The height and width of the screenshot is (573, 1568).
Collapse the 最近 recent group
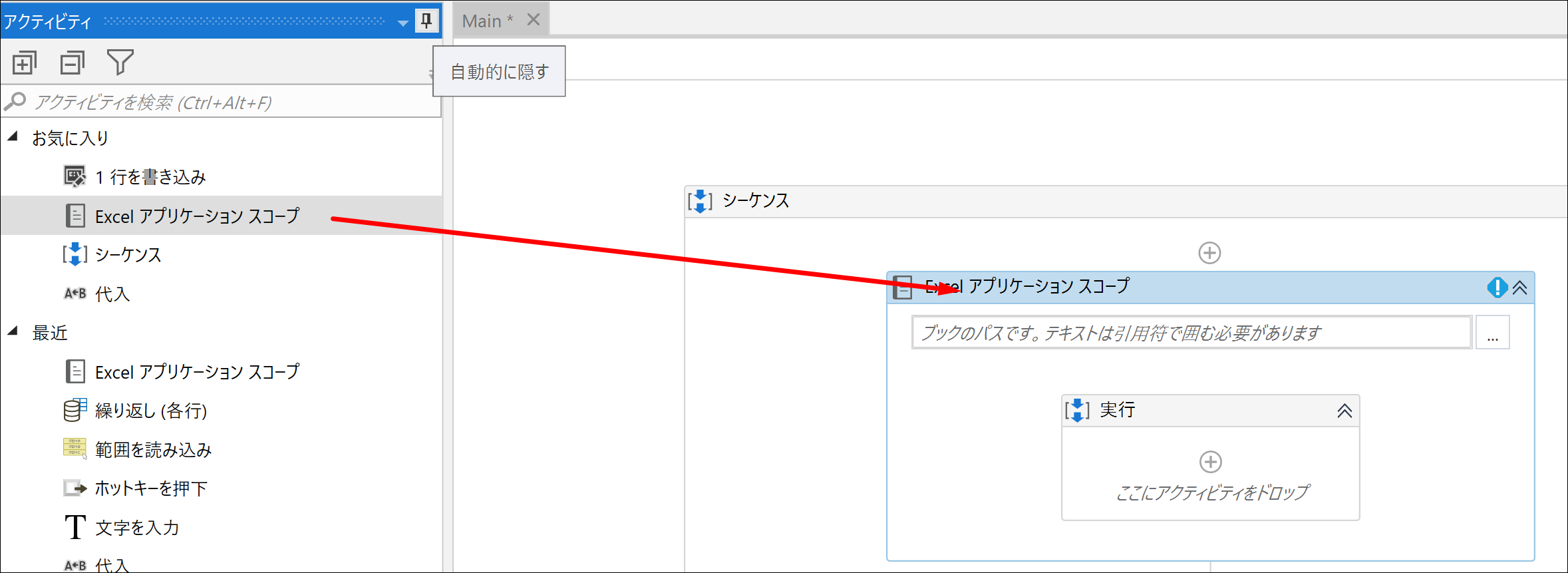pyautogui.click(x=13, y=331)
